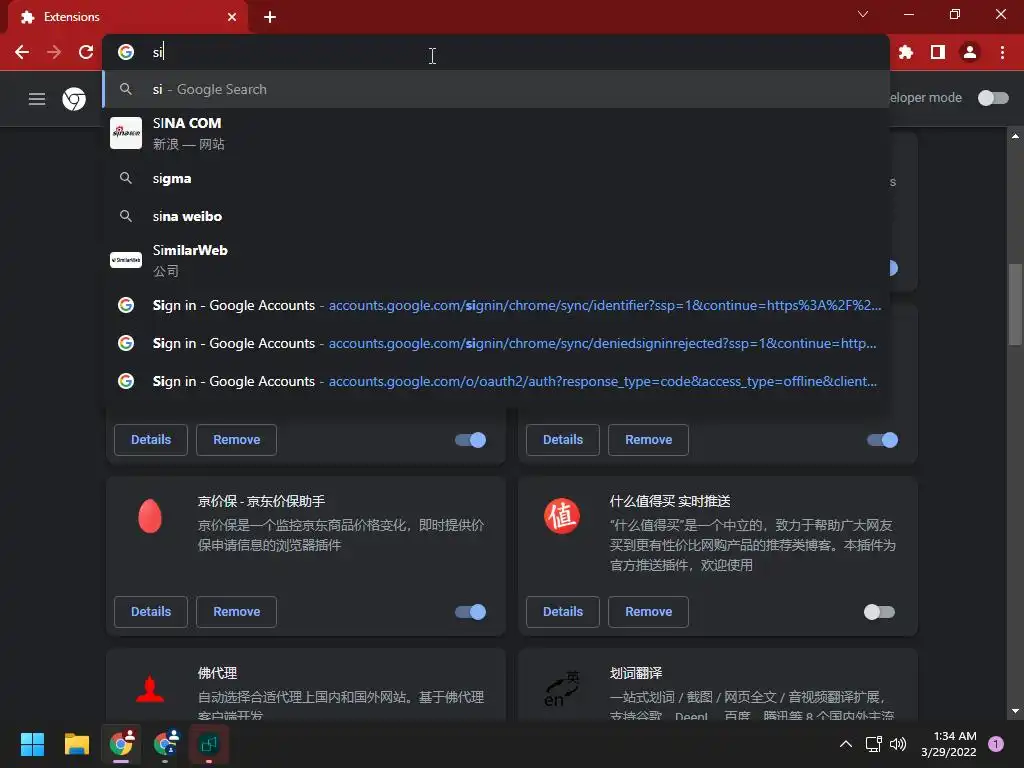This screenshot has height=768, width=1024.
Task: Click the scrollbar up arrow
Action: click(1015, 136)
